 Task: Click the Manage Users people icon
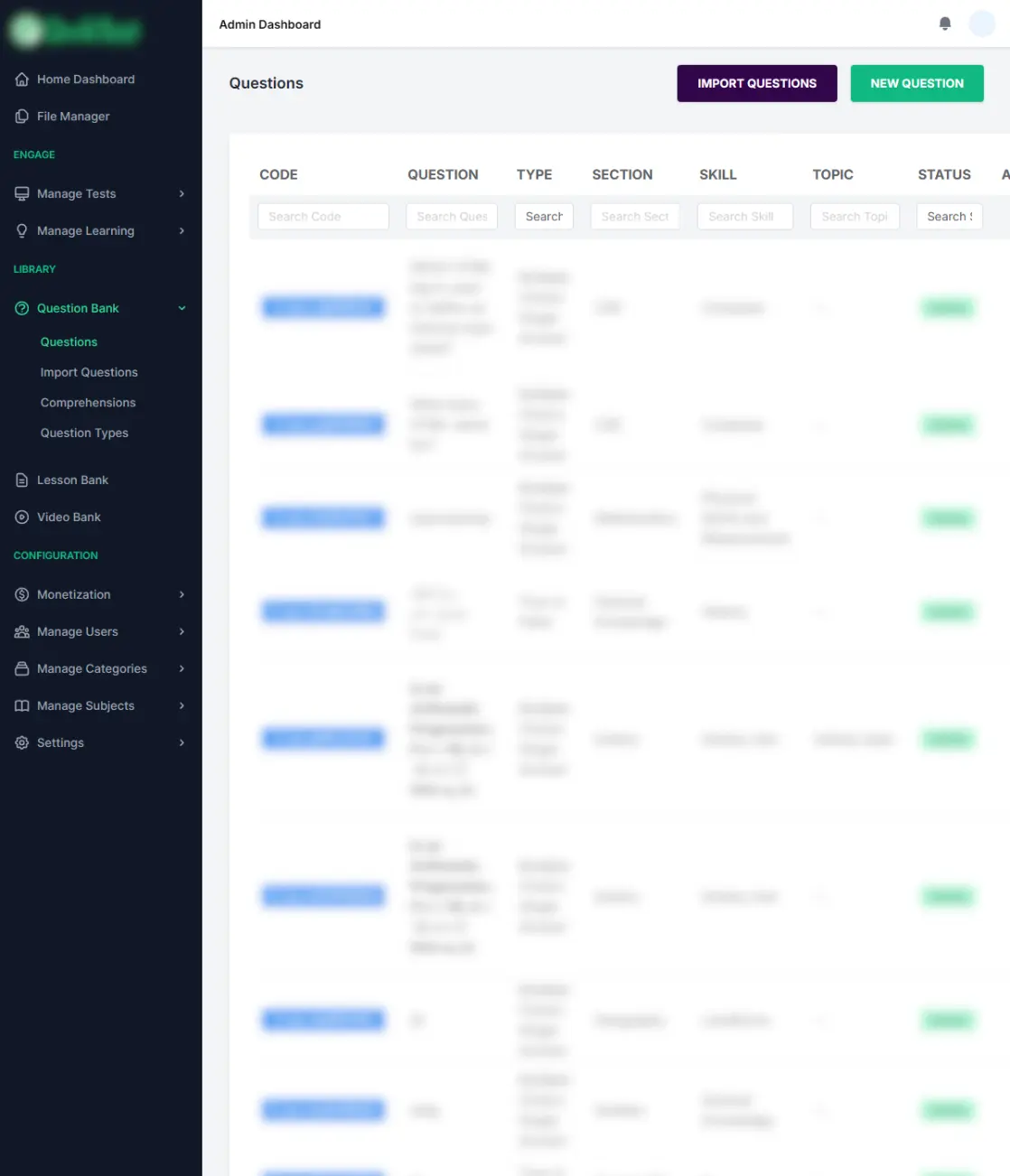tap(22, 632)
